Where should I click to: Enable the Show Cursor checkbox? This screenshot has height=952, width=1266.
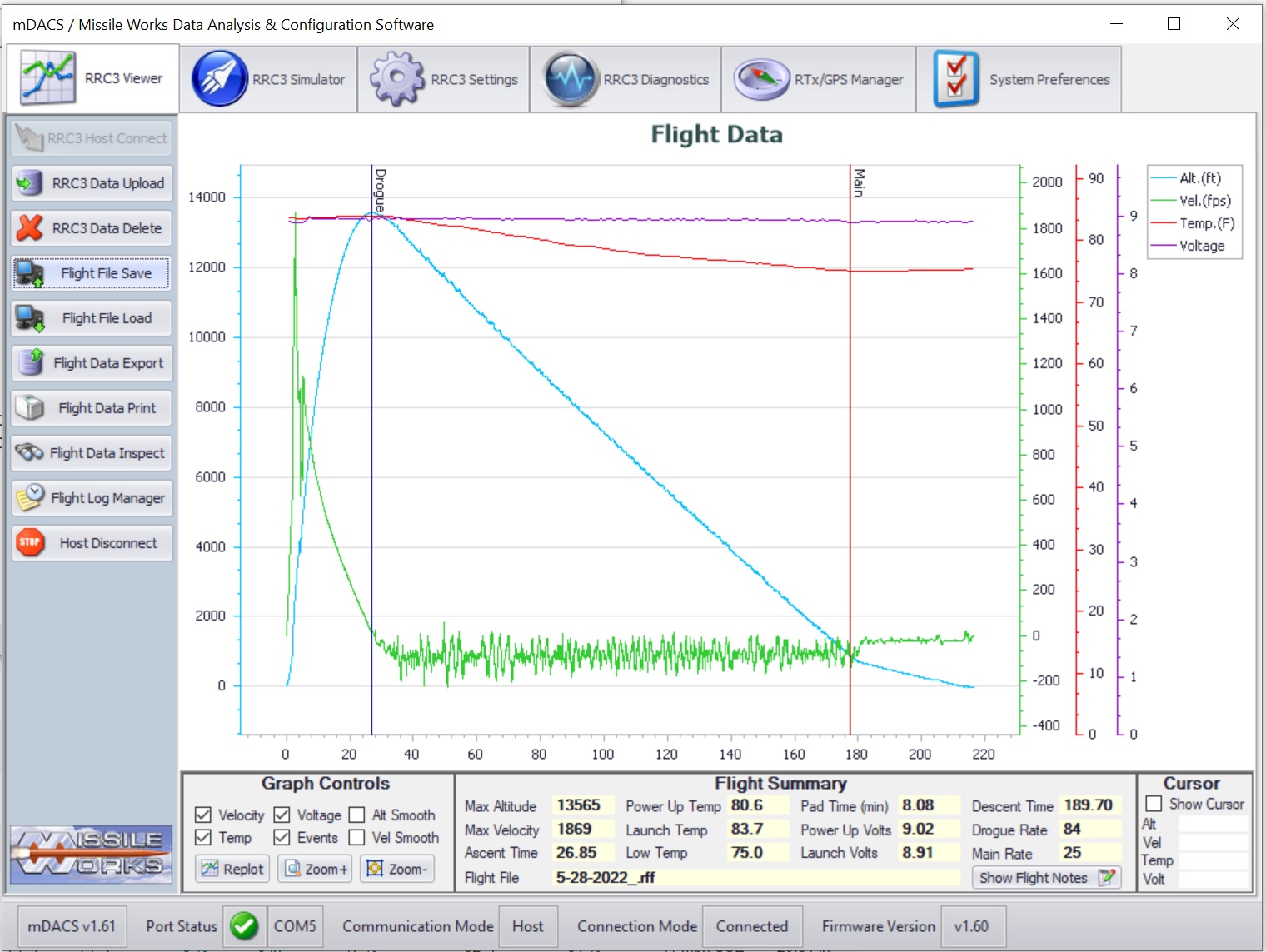(x=1154, y=804)
